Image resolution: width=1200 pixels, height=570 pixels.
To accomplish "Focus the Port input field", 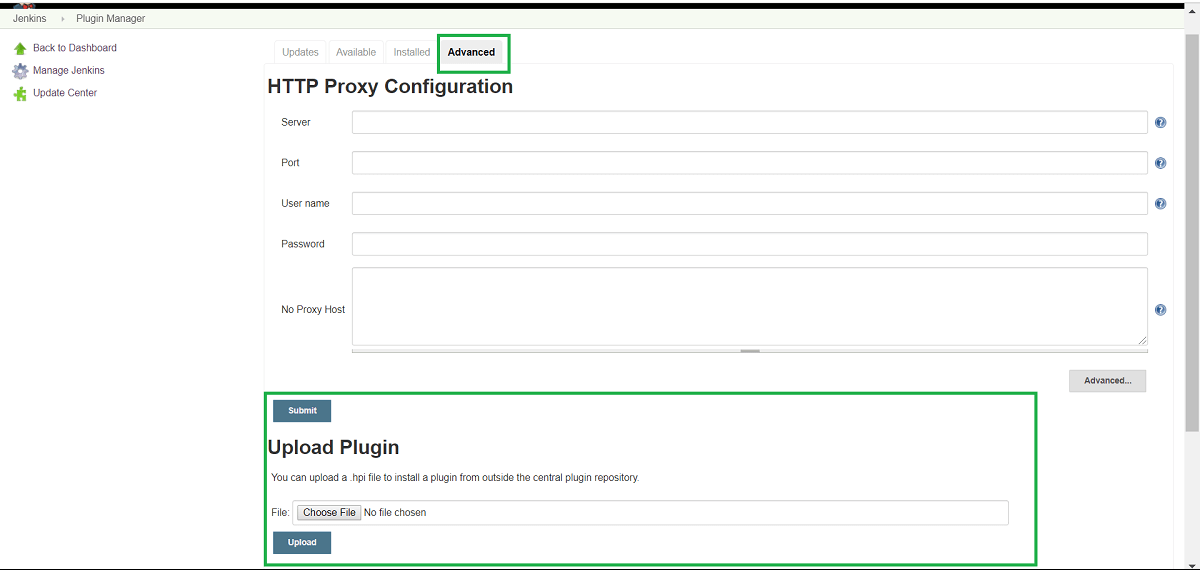I will [x=749, y=163].
